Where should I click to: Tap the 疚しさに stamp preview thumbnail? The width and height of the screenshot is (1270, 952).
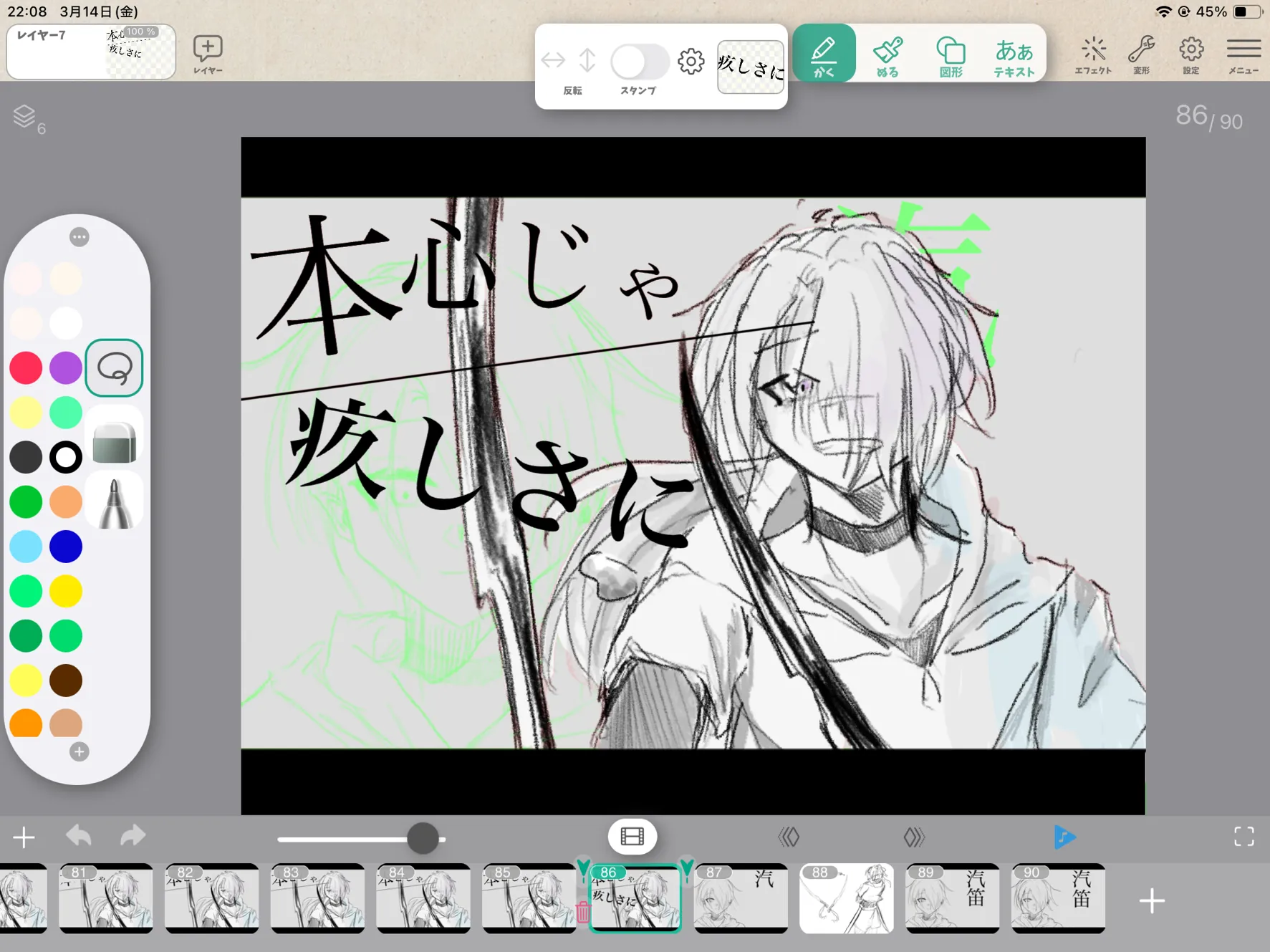(x=751, y=67)
